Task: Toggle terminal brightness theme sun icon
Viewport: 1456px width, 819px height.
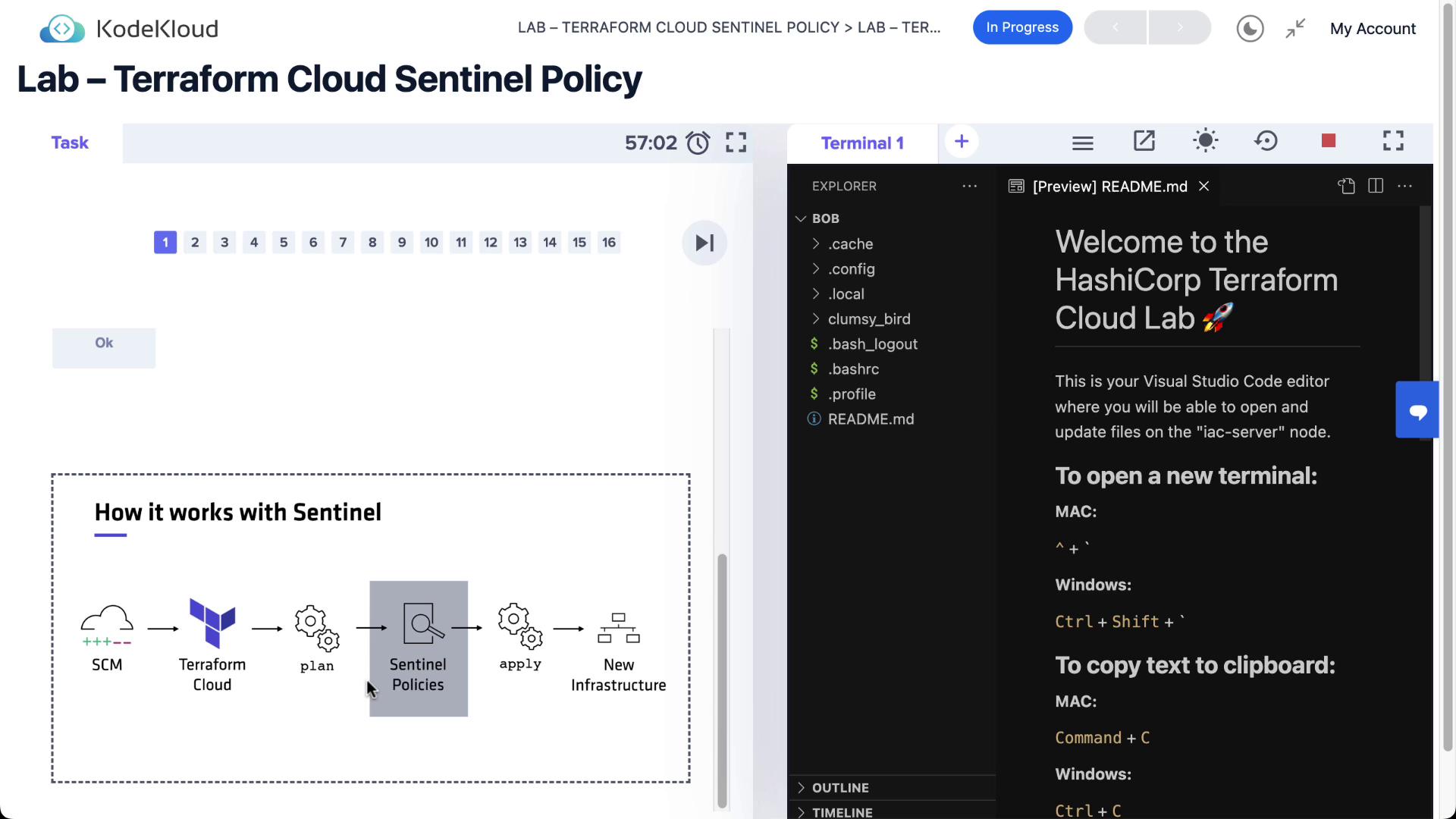Action: click(x=1205, y=141)
